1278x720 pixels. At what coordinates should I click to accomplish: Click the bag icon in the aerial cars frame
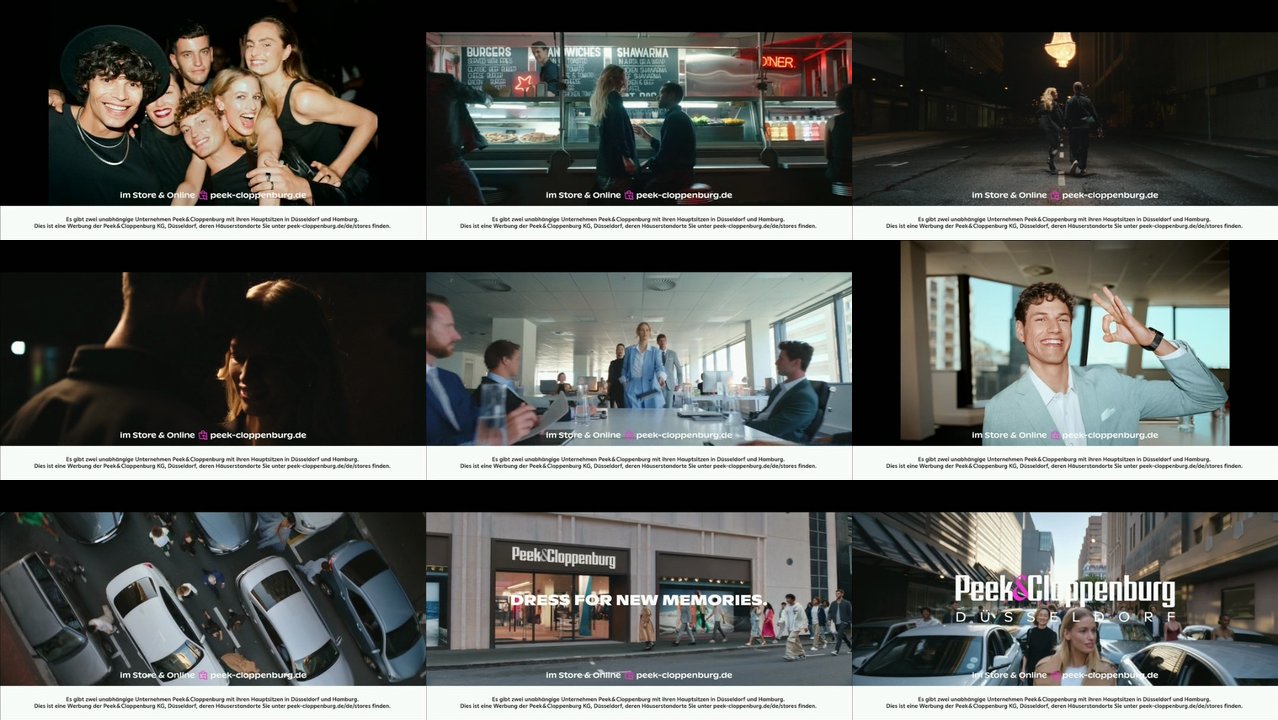click(x=203, y=675)
